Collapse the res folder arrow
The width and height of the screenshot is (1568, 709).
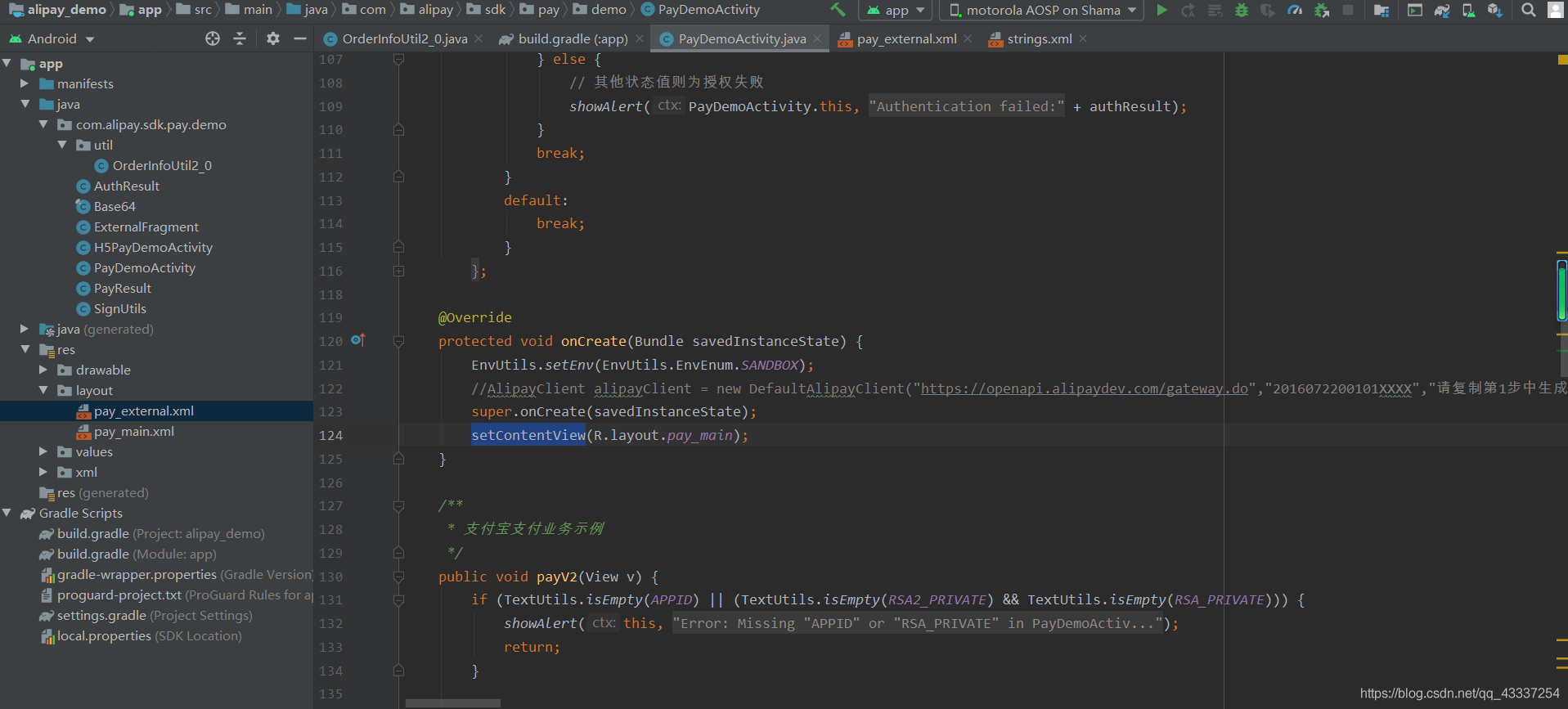25,349
